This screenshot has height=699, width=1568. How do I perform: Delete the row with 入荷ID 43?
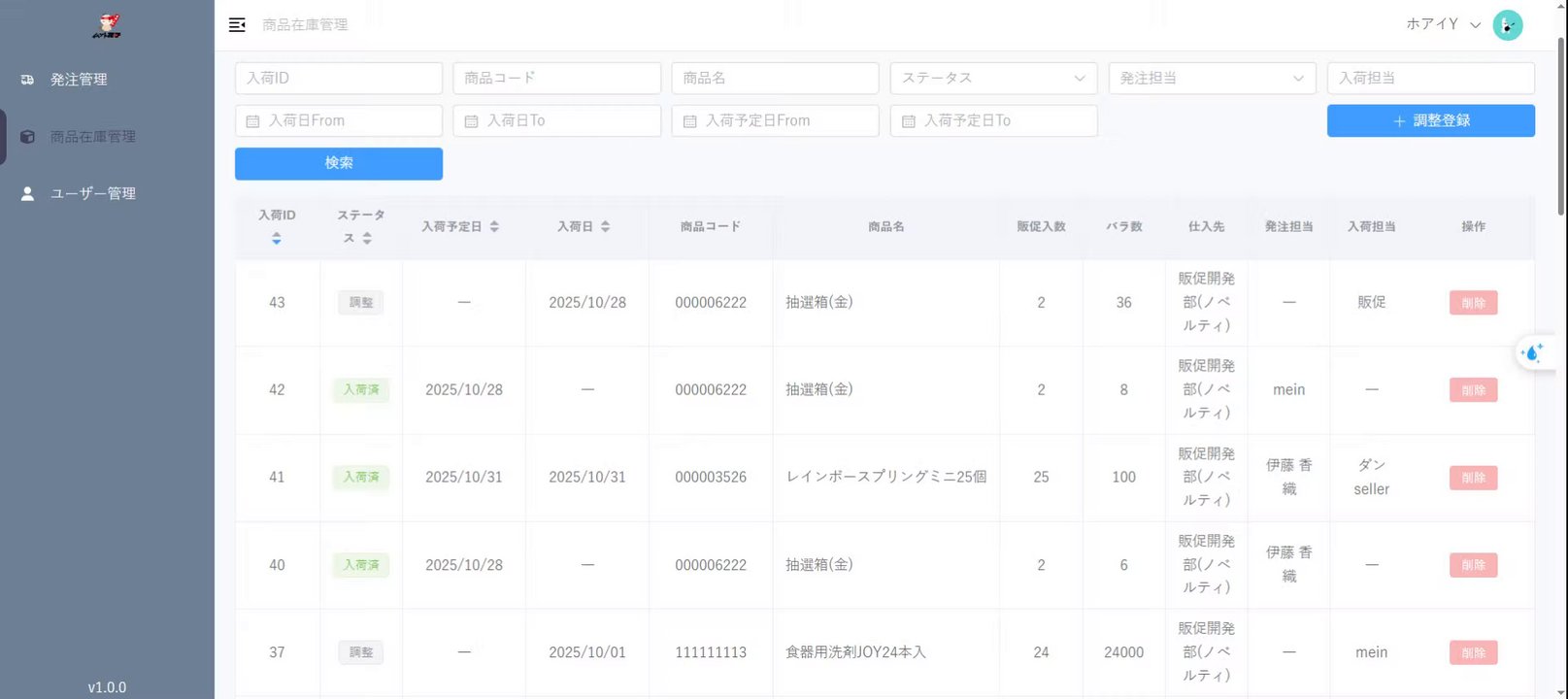click(1473, 303)
